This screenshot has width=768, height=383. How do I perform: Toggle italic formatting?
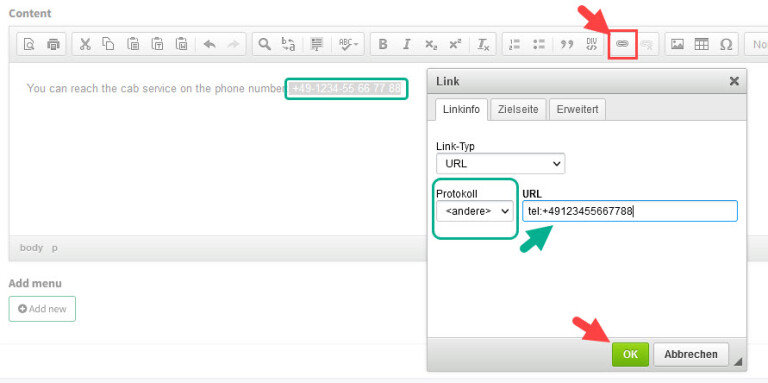(407, 45)
